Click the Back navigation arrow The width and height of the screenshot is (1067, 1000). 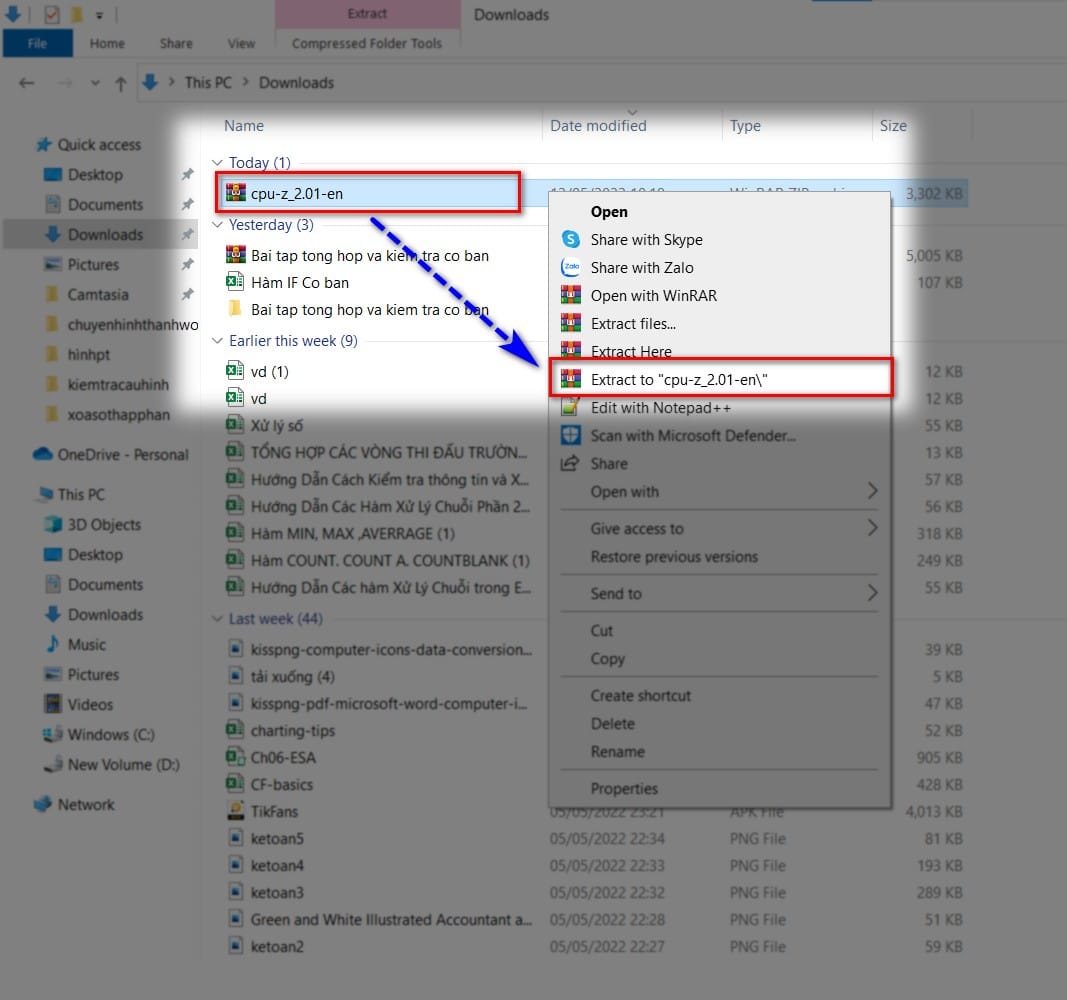[27, 83]
